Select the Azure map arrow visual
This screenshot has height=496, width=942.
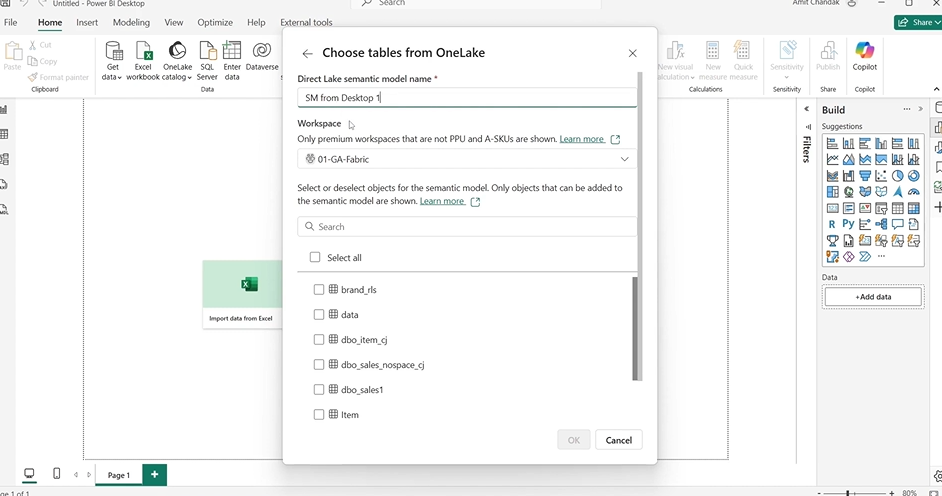point(897,192)
